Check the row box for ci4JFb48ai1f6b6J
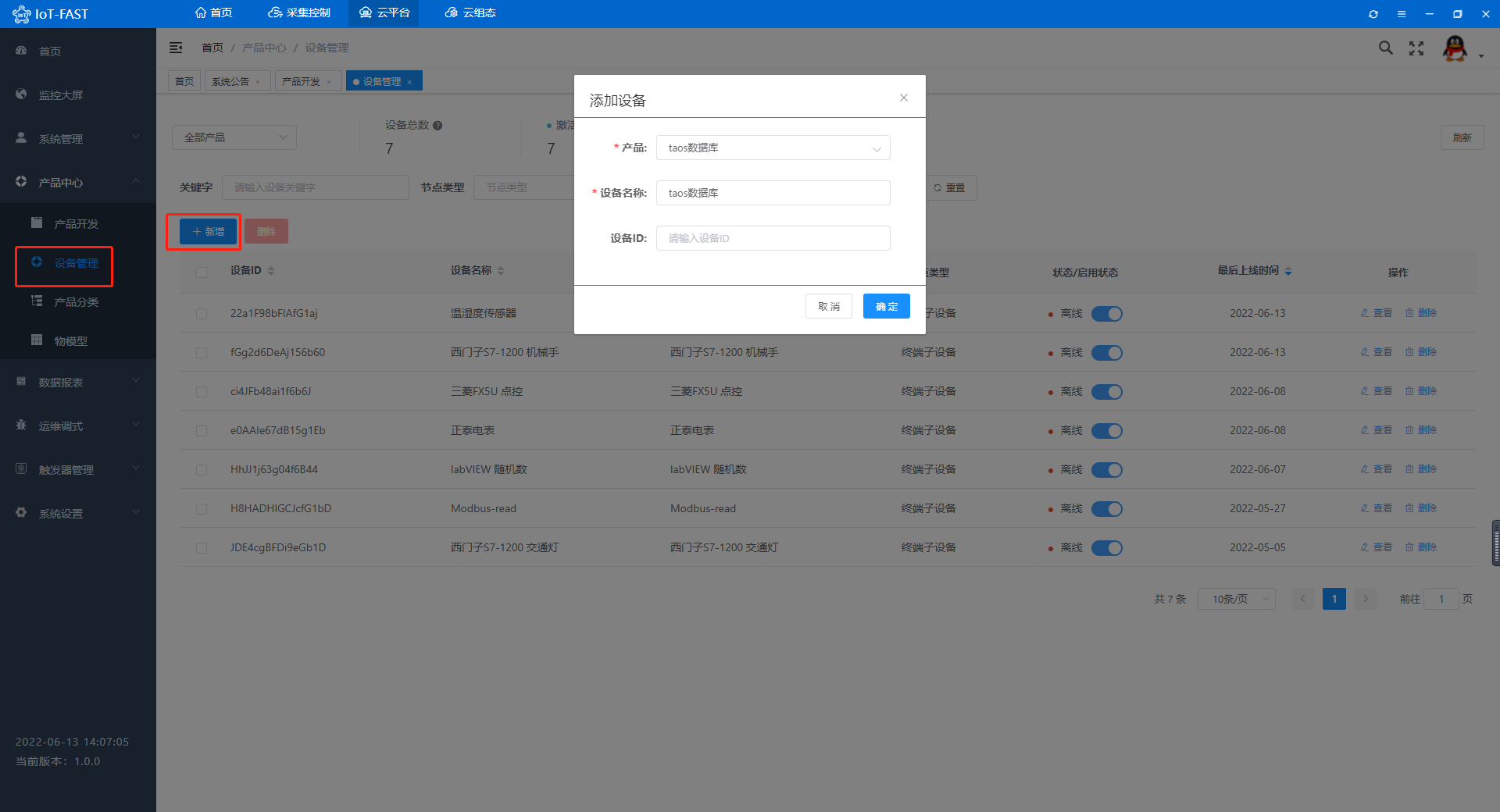1500x812 pixels. (x=202, y=392)
